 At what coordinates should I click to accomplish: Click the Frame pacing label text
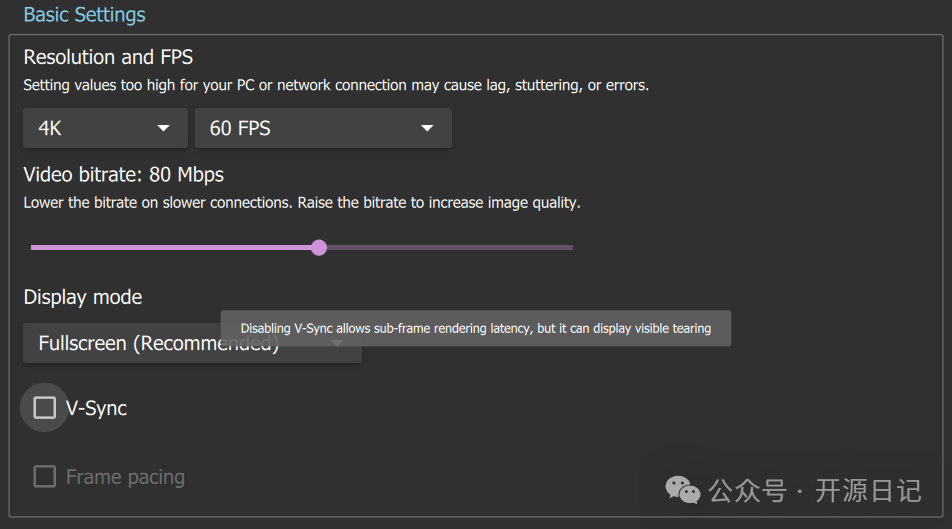tap(125, 477)
